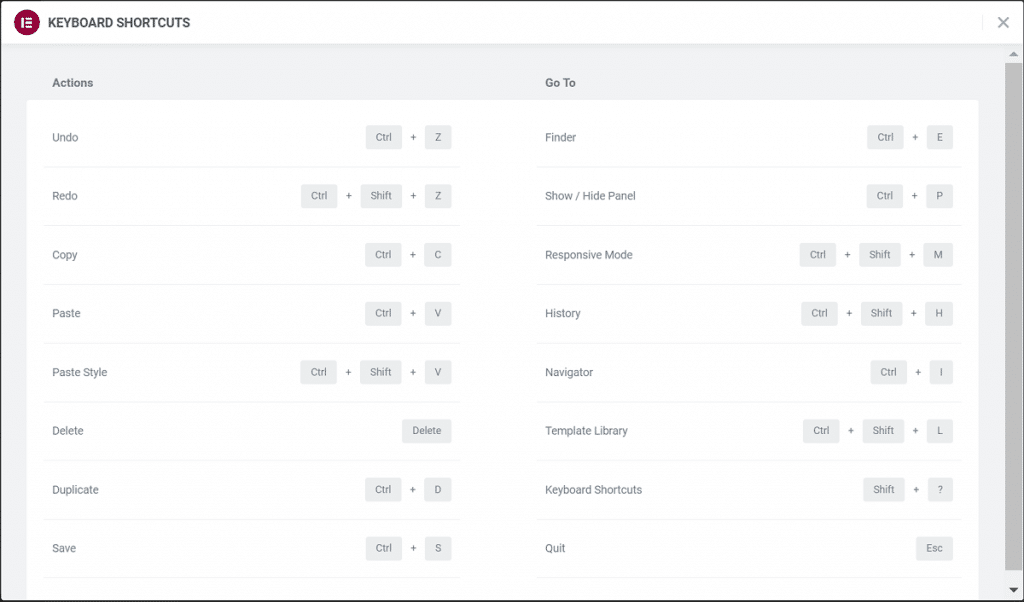Click the vertical scrollbar thumb
This screenshot has height=602, width=1024.
click(1014, 317)
